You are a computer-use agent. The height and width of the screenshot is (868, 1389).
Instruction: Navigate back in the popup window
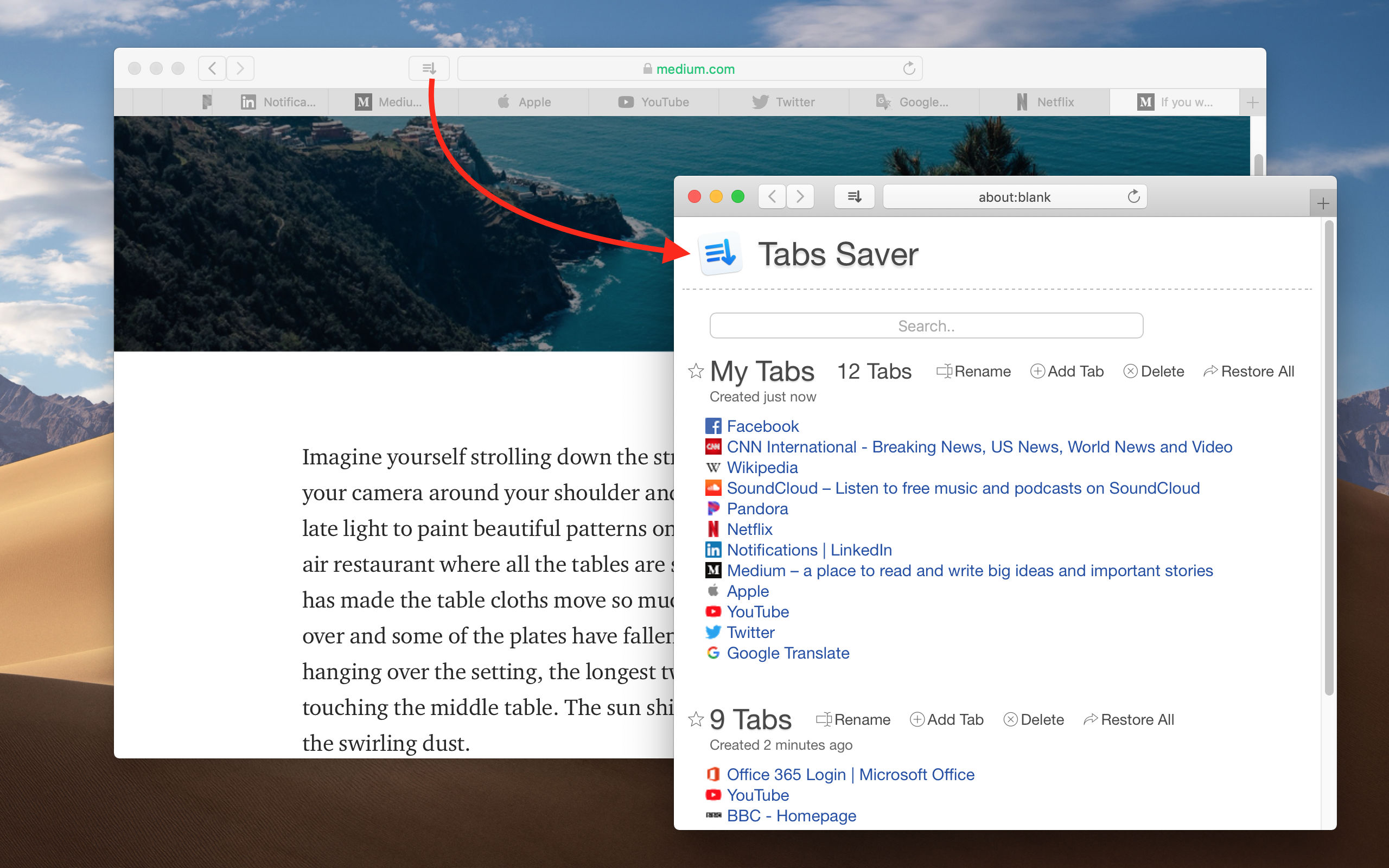pyautogui.click(x=772, y=196)
